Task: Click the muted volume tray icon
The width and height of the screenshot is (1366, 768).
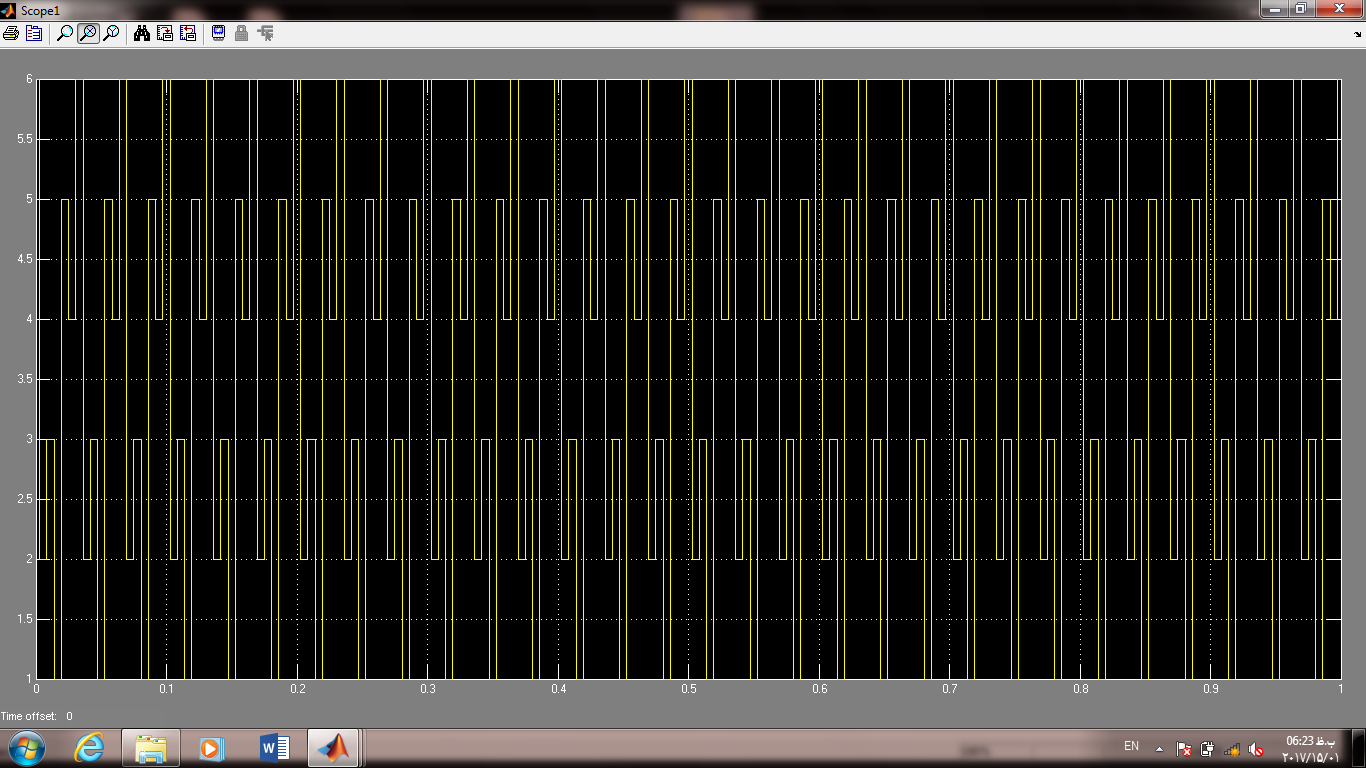Action: tap(1256, 748)
